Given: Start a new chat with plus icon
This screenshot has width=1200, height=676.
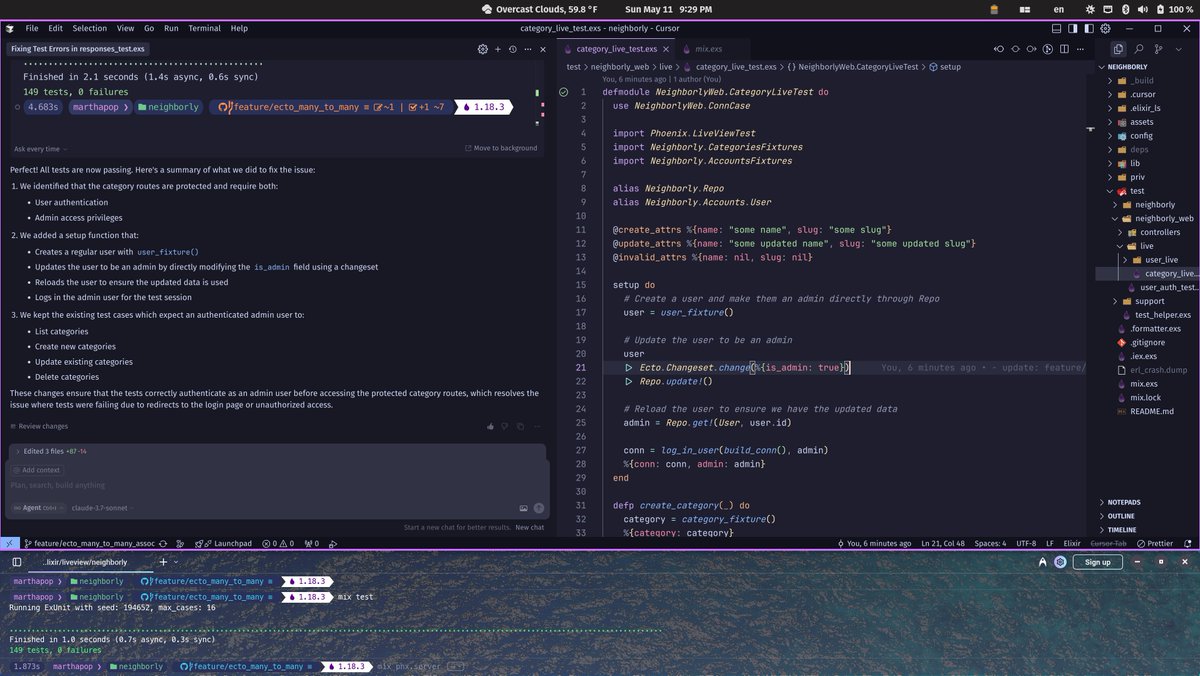Looking at the screenshot, I should click(497, 48).
